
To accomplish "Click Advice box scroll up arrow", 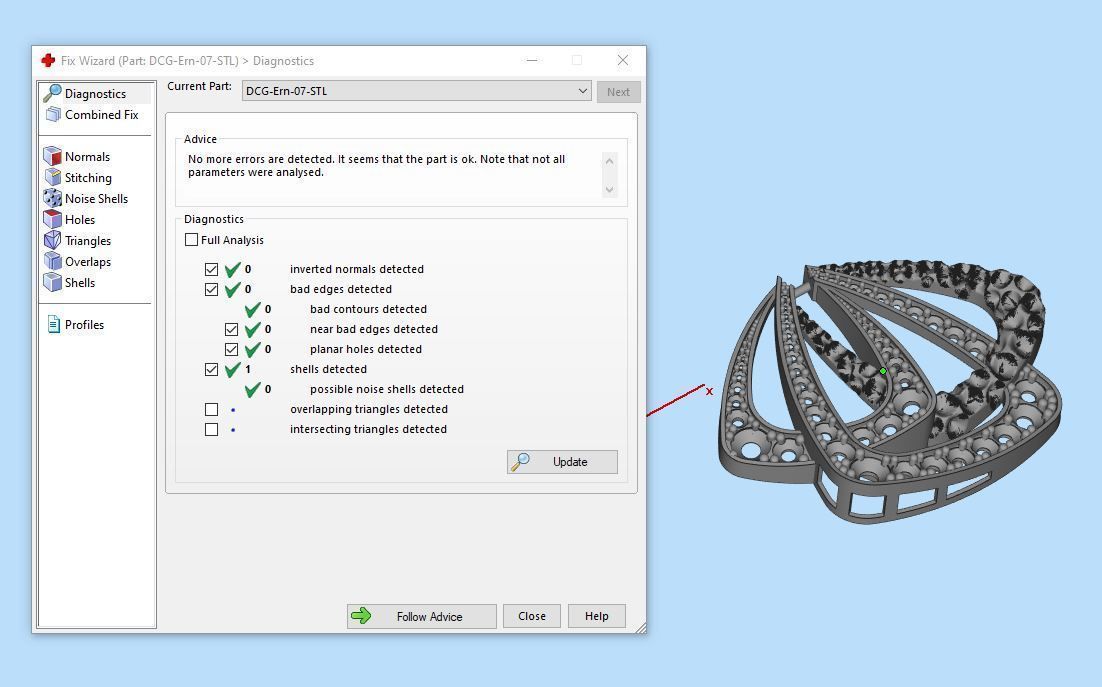I will [609, 161].
